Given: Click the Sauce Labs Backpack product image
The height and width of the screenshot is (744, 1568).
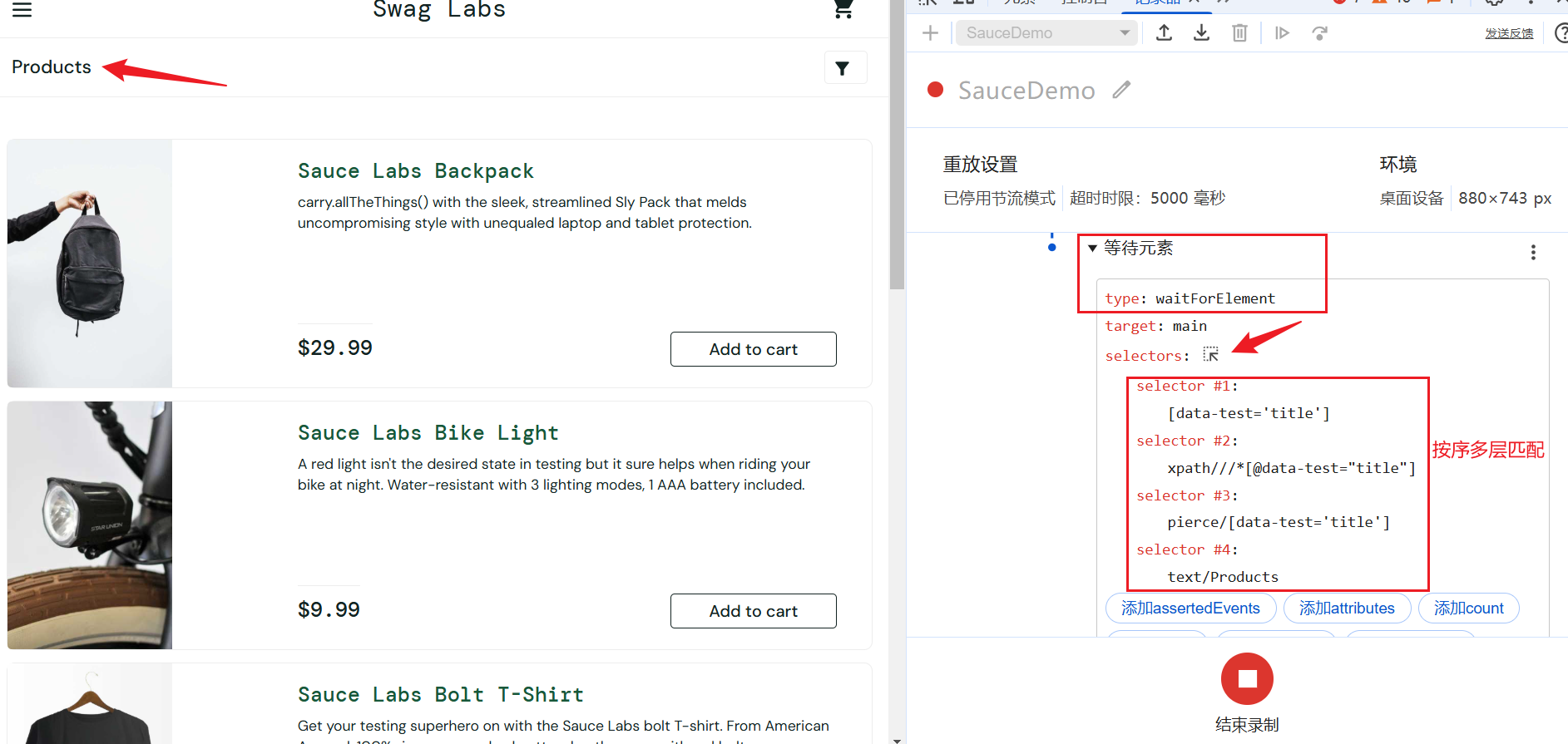Looking at the screenshot, I should tap(90, 264).
